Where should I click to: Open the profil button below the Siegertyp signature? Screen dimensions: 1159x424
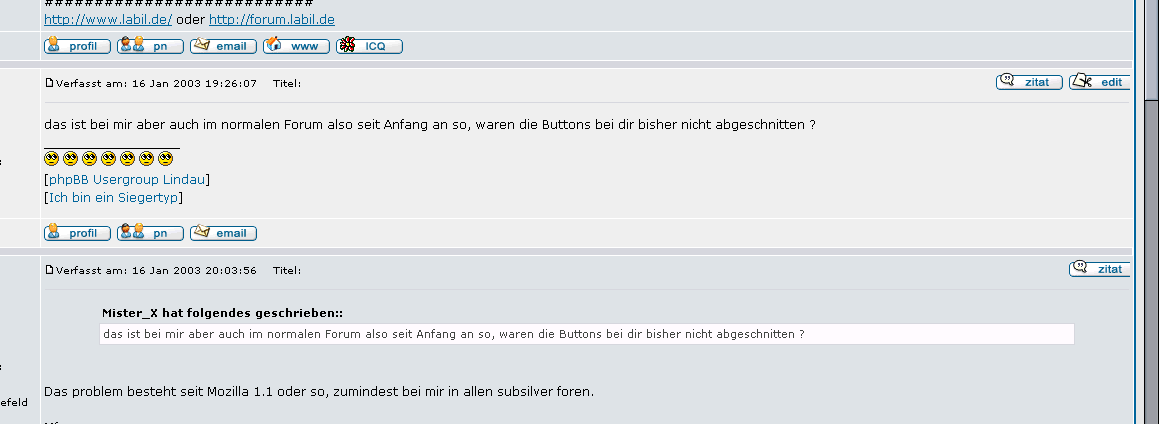click(77, 233)
